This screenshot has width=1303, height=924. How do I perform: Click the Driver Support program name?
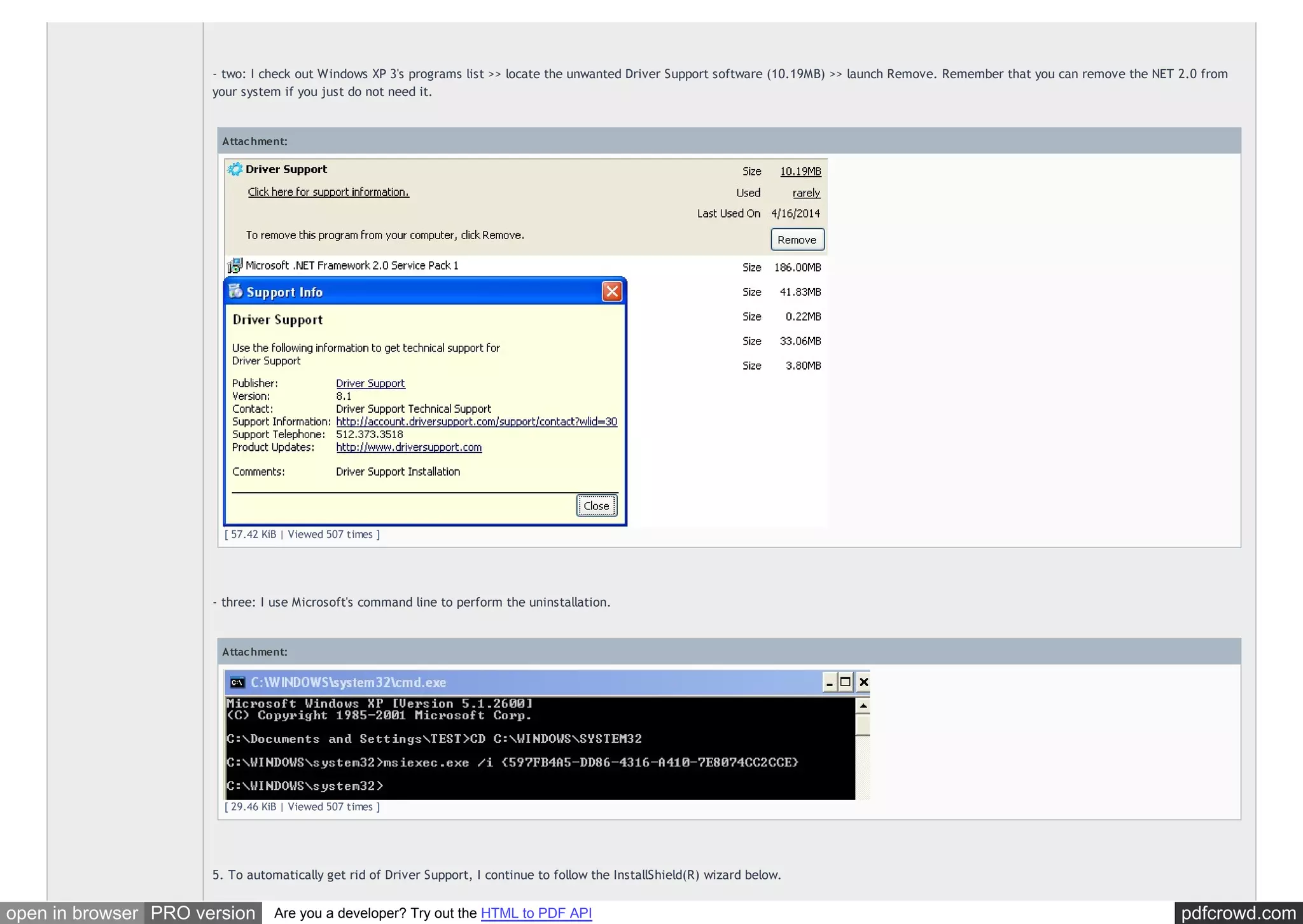tap(286, 169)
